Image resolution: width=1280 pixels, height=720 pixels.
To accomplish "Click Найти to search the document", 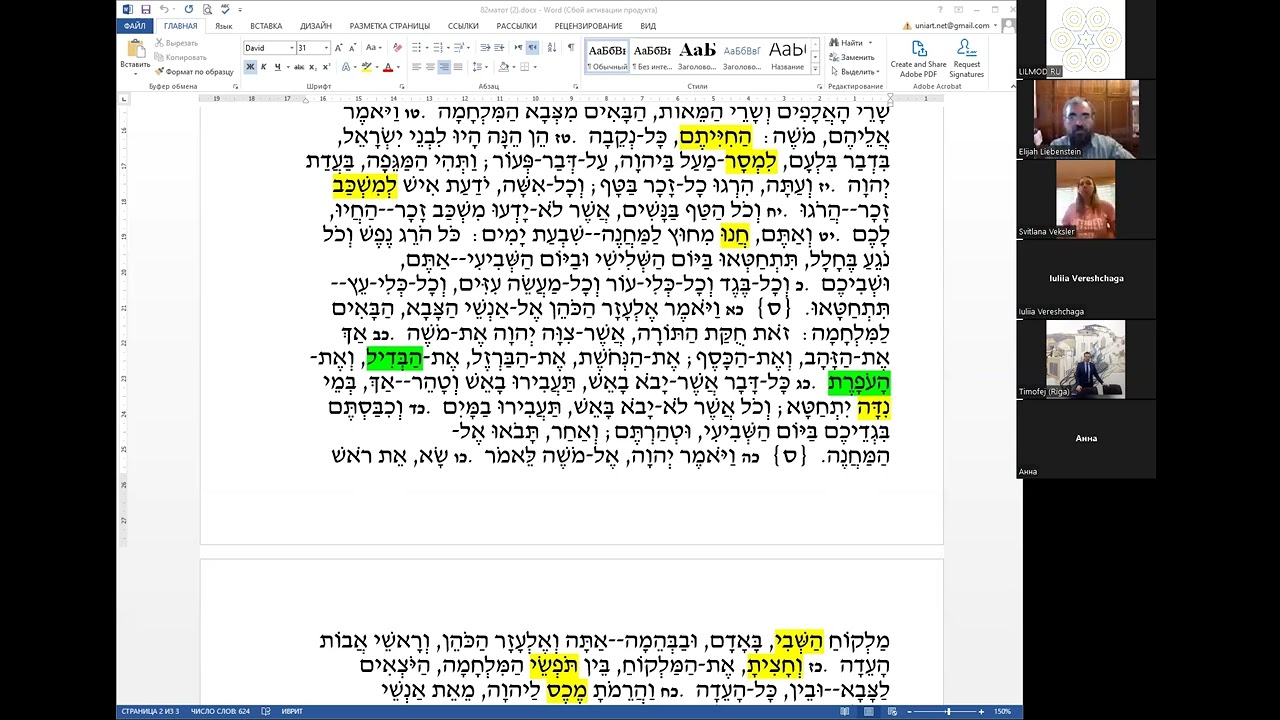I will [x=847, y=43].
